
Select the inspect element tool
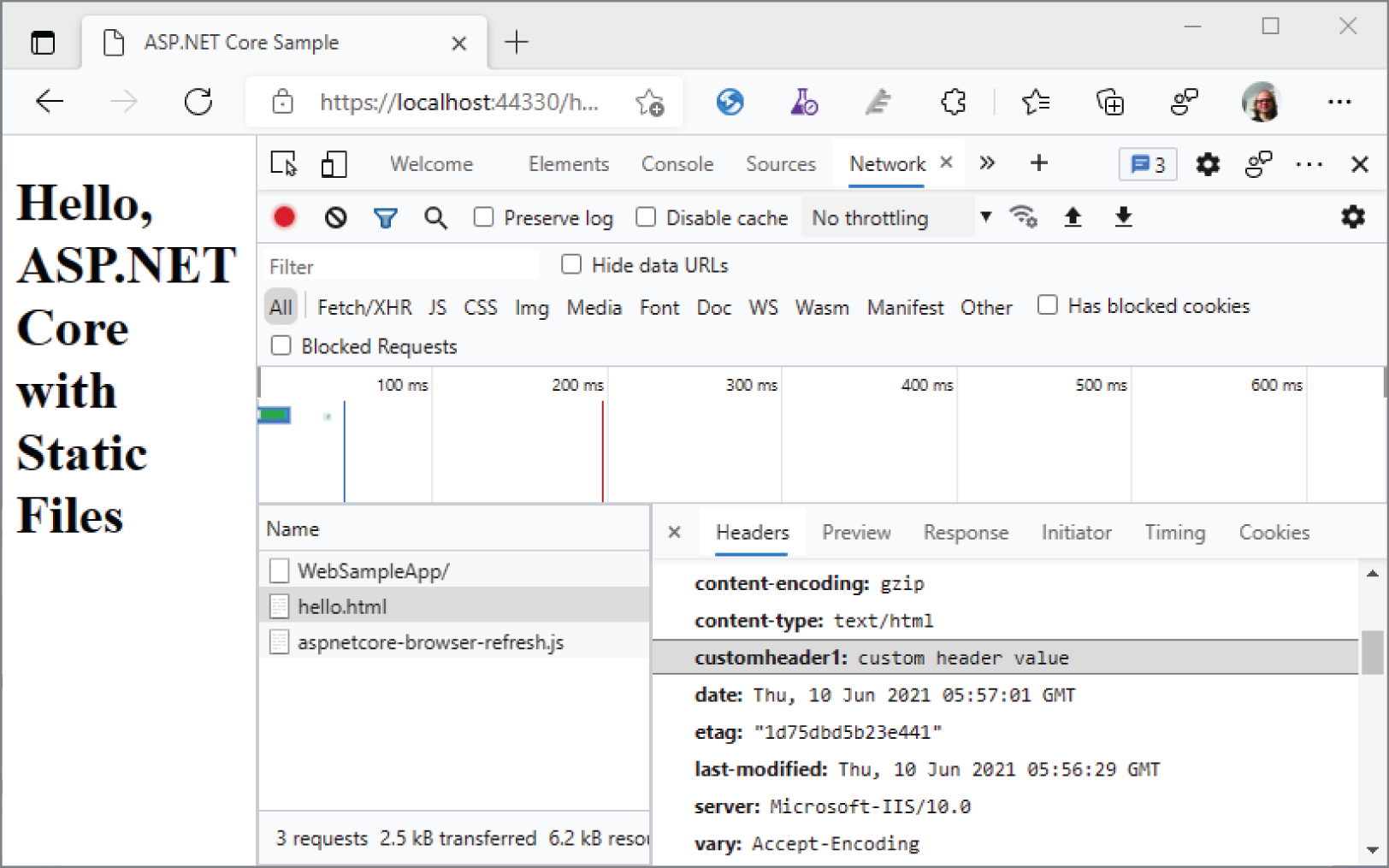pyautogui.click(x=285, y=163)
